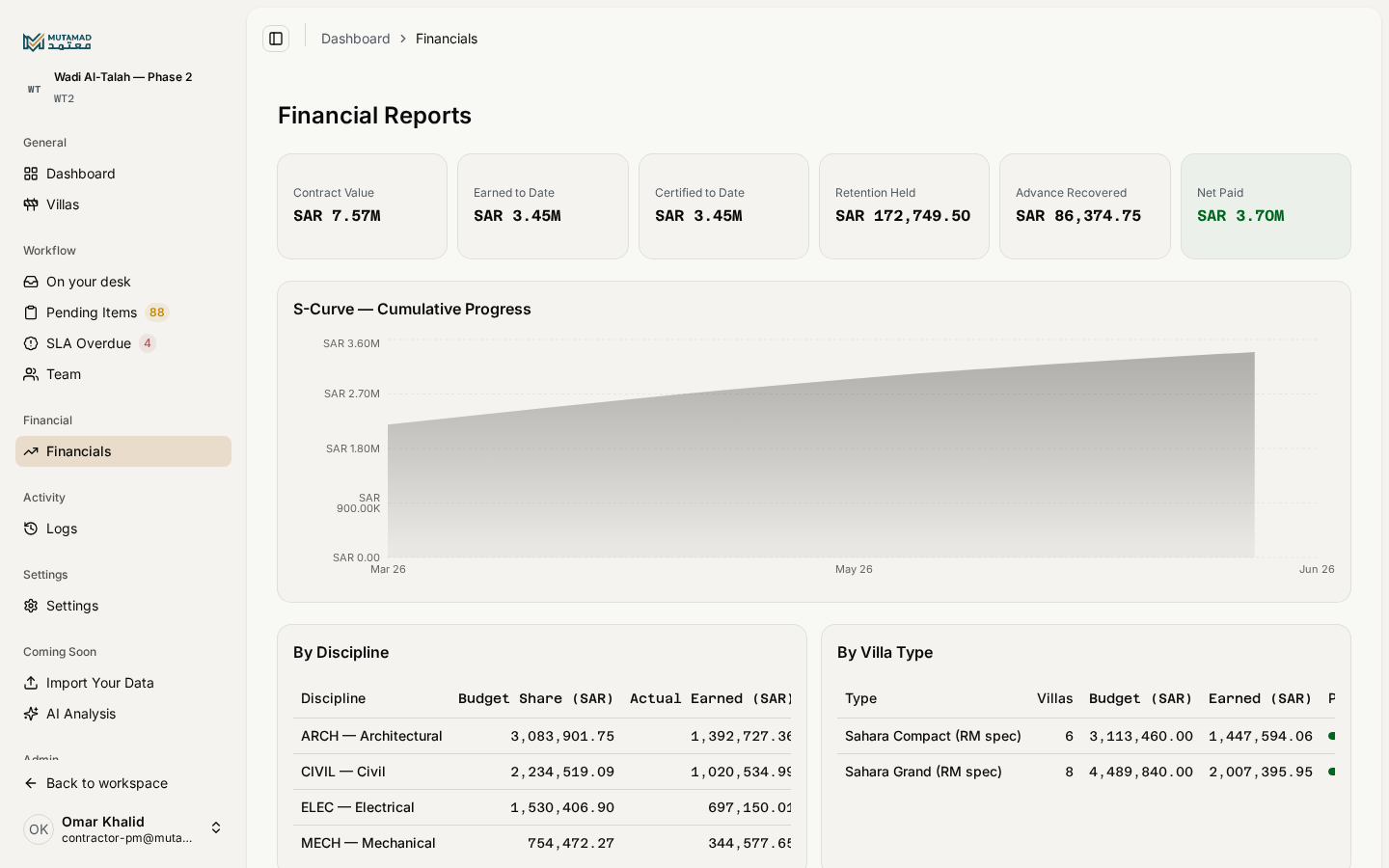
Task: Click the Villas column header
Action: pyautogui.click(x=1055, y=698)
